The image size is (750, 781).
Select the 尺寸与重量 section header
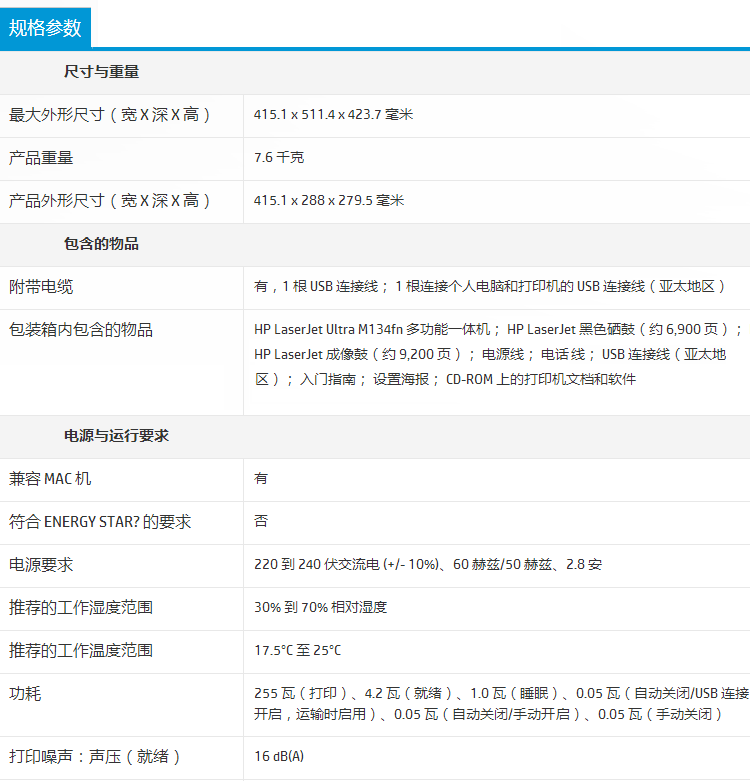101,72
